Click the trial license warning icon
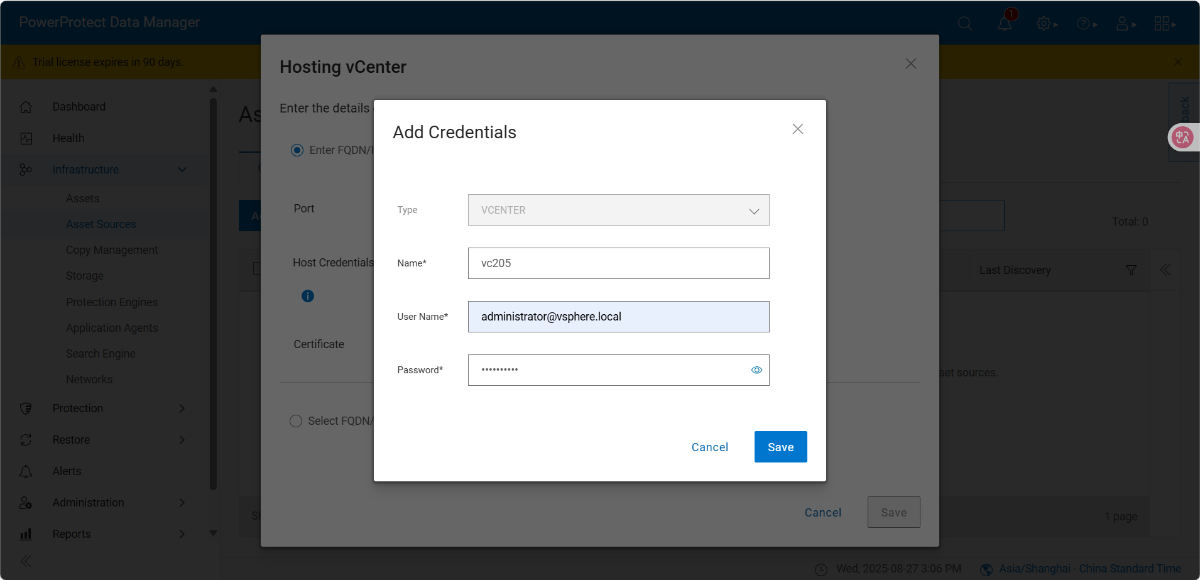Image resolution: width=1200 pixels, height=580 pixels. pos(18,62)
